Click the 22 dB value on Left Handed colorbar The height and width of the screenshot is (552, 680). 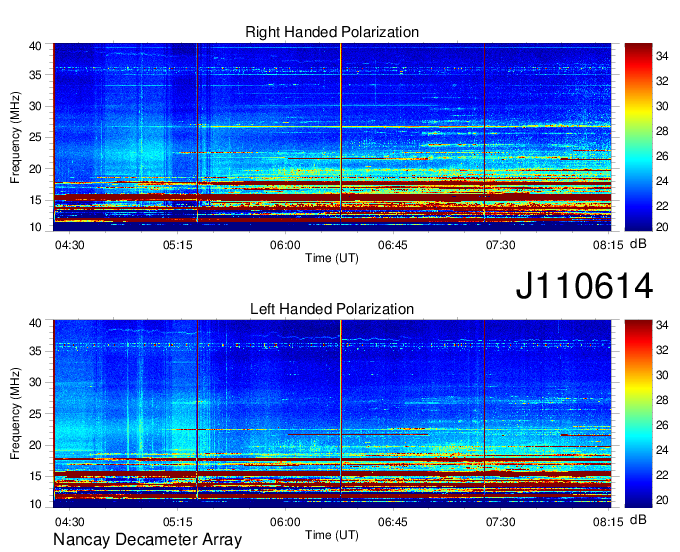coord(662,475)
